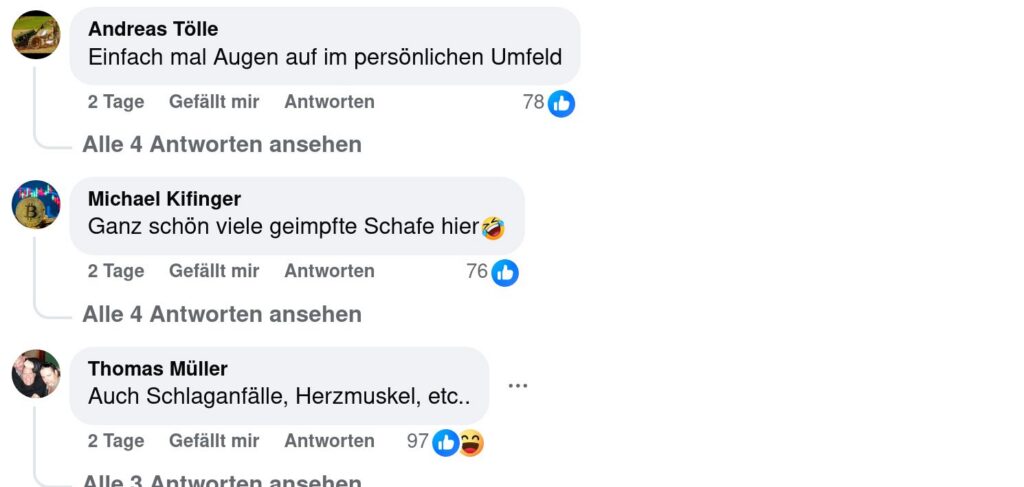Click laughing emoji reaction on Thomas's comment
This screenshot has width=1024, height=487.
[471, 442]
